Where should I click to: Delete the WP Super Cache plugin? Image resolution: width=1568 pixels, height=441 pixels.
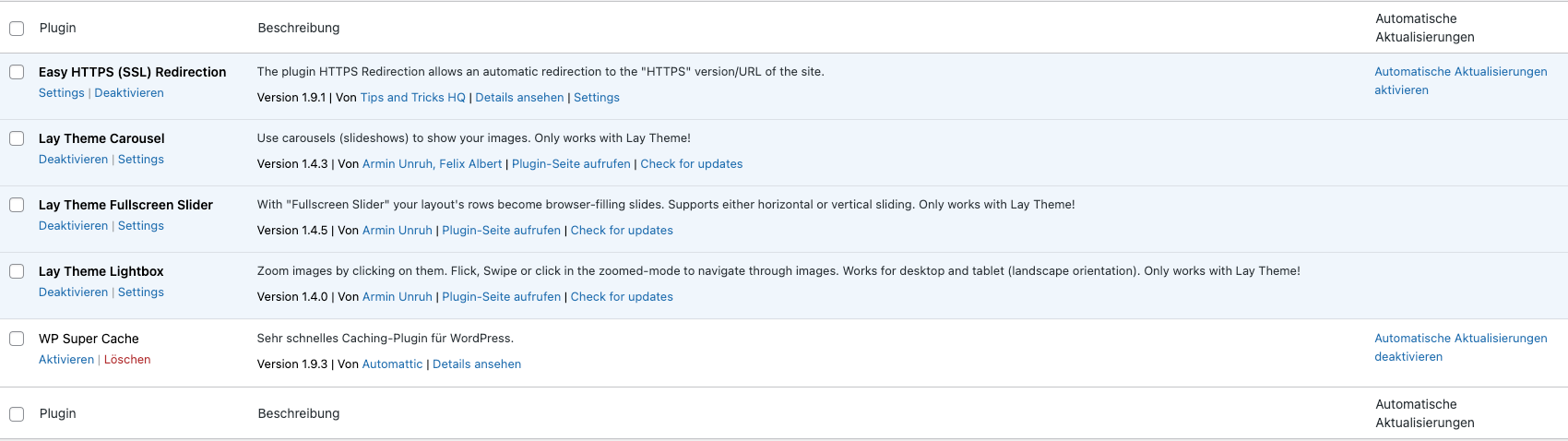127,360
